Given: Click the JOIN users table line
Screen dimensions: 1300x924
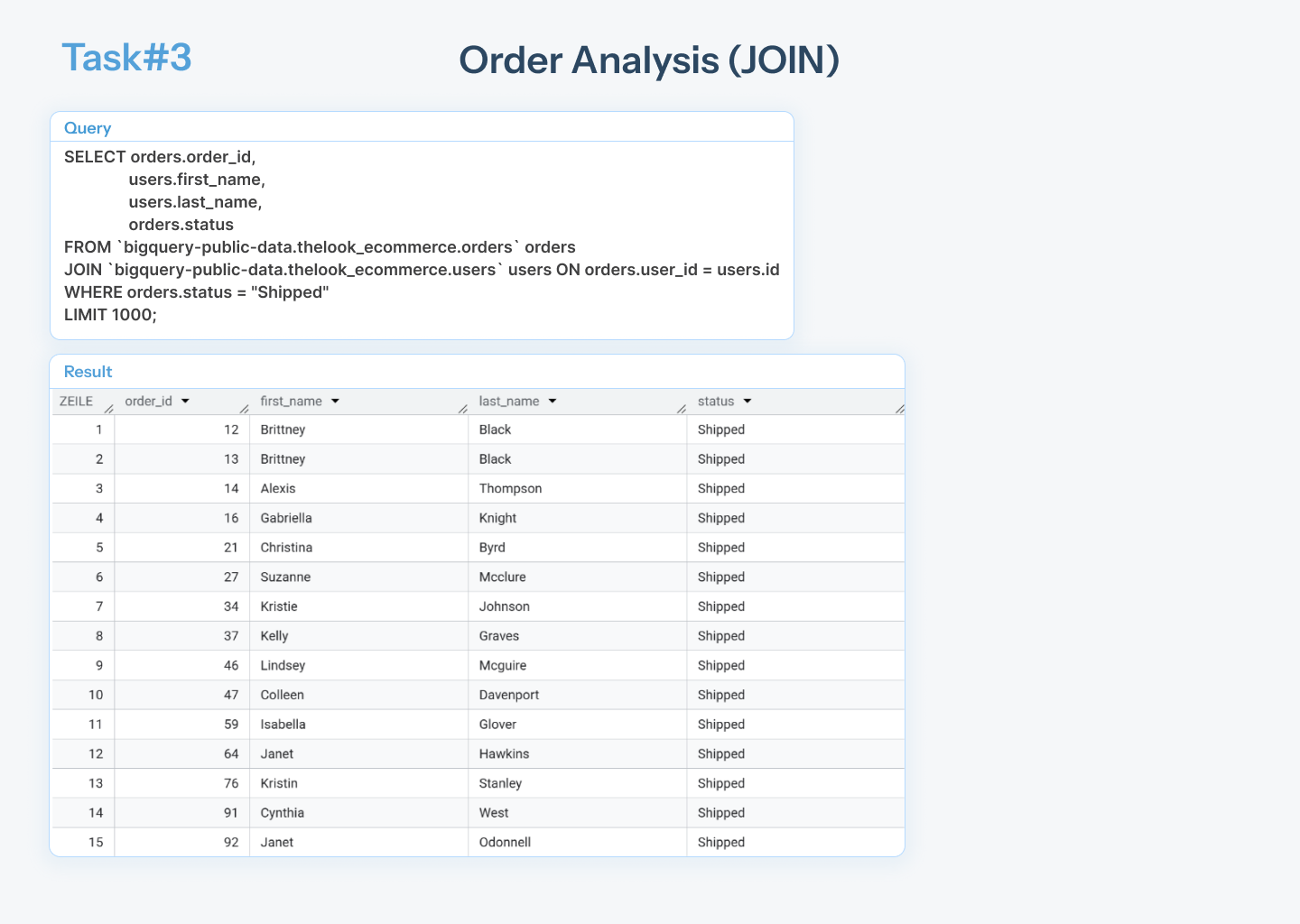Looking at the screenshot, I should click(422, 270).
